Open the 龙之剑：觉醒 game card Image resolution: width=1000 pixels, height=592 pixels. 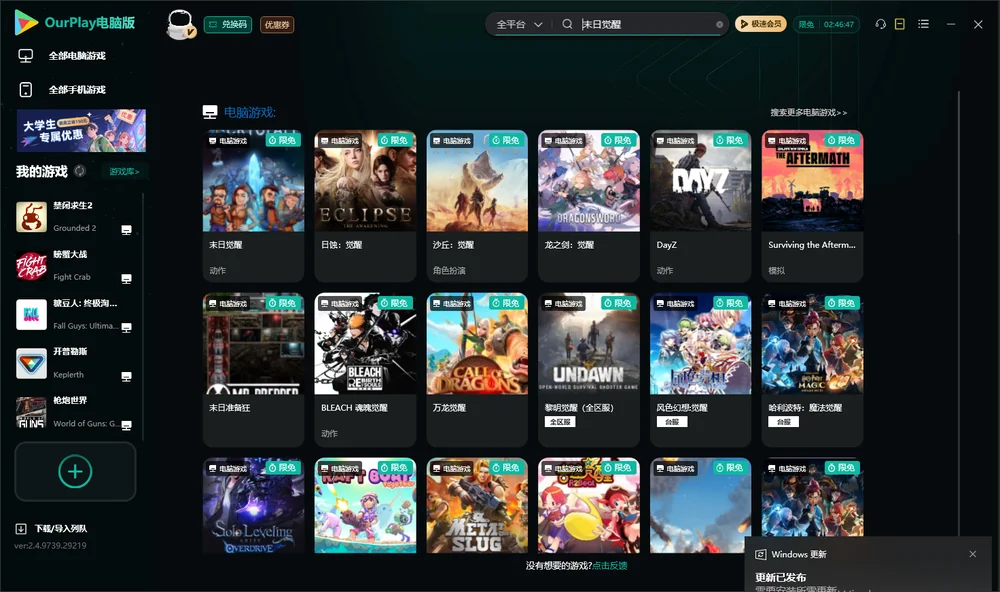pyautogui.click(x=589, y=205)
